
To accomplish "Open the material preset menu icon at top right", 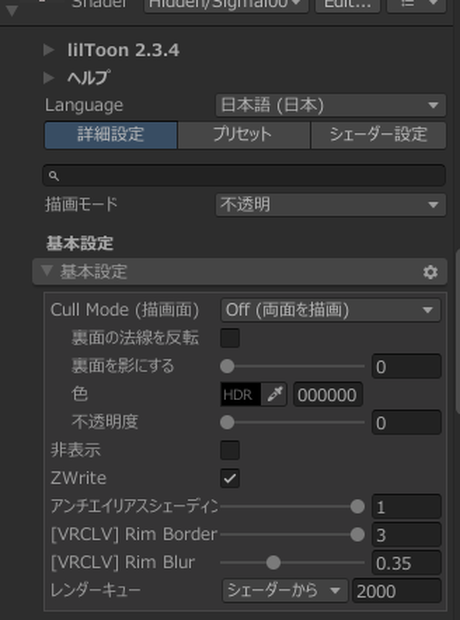I will (416, 4).
